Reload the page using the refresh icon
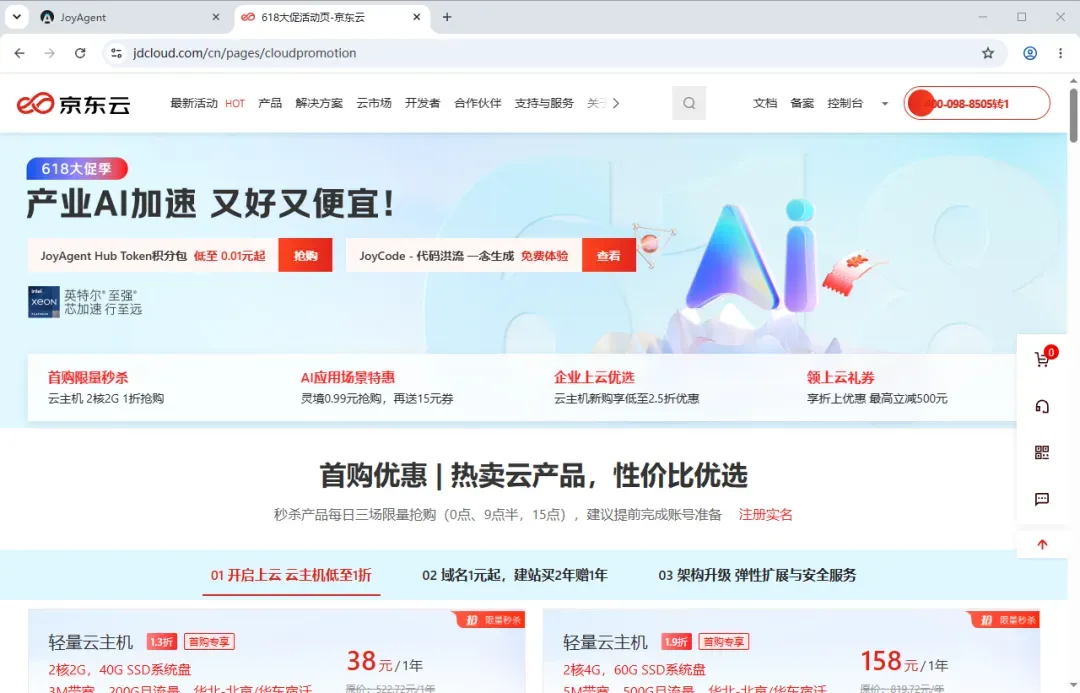The height and width of the screenshot is (693, 1080). click(80, 53)
